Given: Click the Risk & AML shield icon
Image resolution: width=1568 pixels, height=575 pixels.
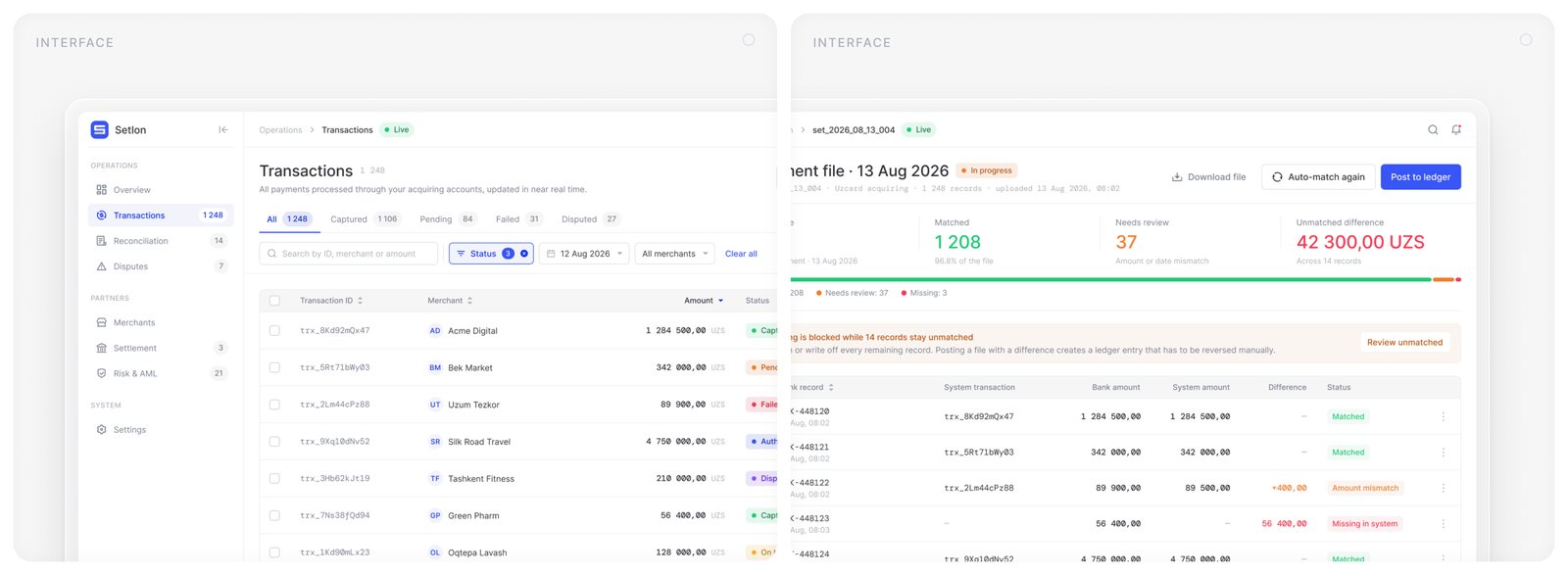Looking at the screenshot, I should pos(102,373).
